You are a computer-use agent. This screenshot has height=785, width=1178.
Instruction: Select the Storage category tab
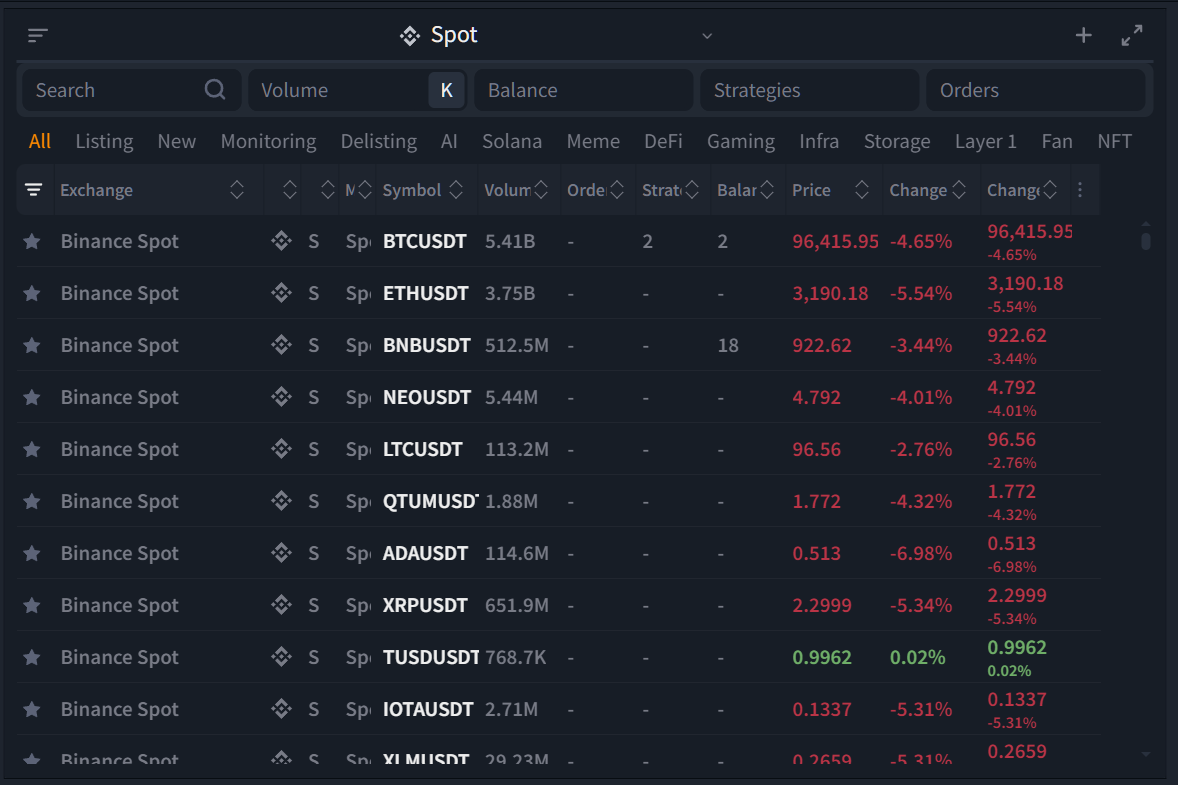897,141
